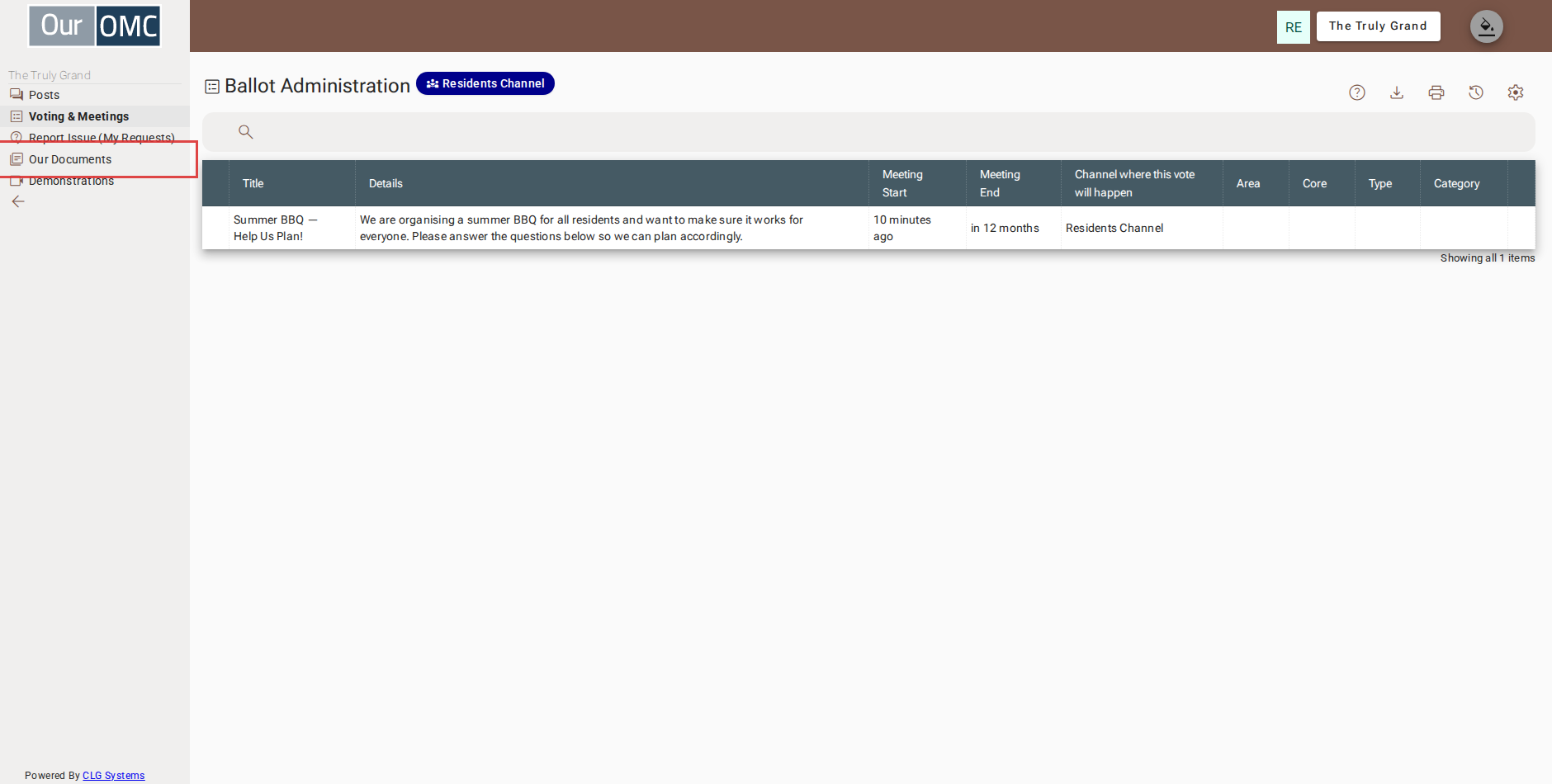Sort by Meeting End column header
Viewport: 1552px width, 784px height.
click(x=1014, y=183)
